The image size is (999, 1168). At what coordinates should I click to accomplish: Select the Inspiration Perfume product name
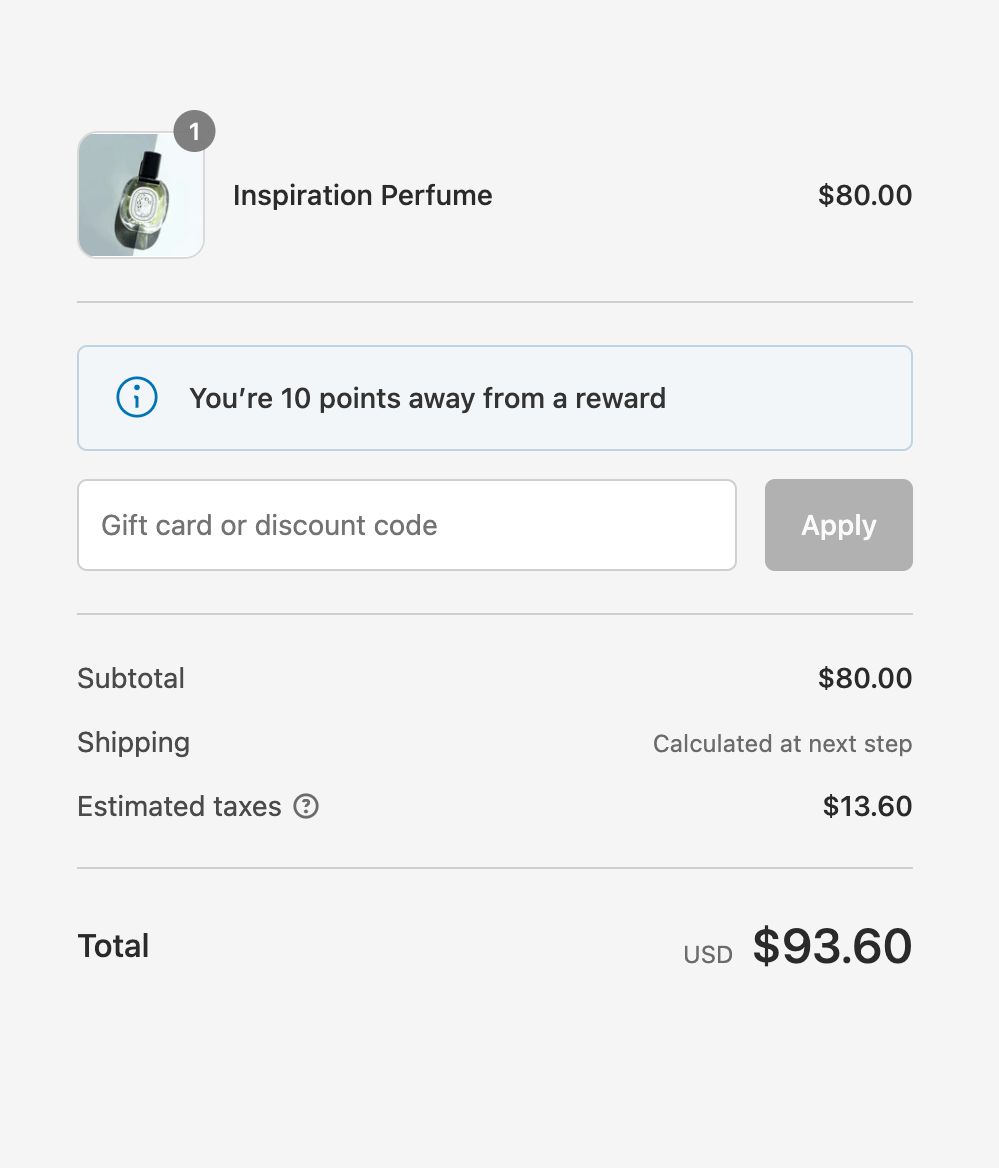(362, 195)
